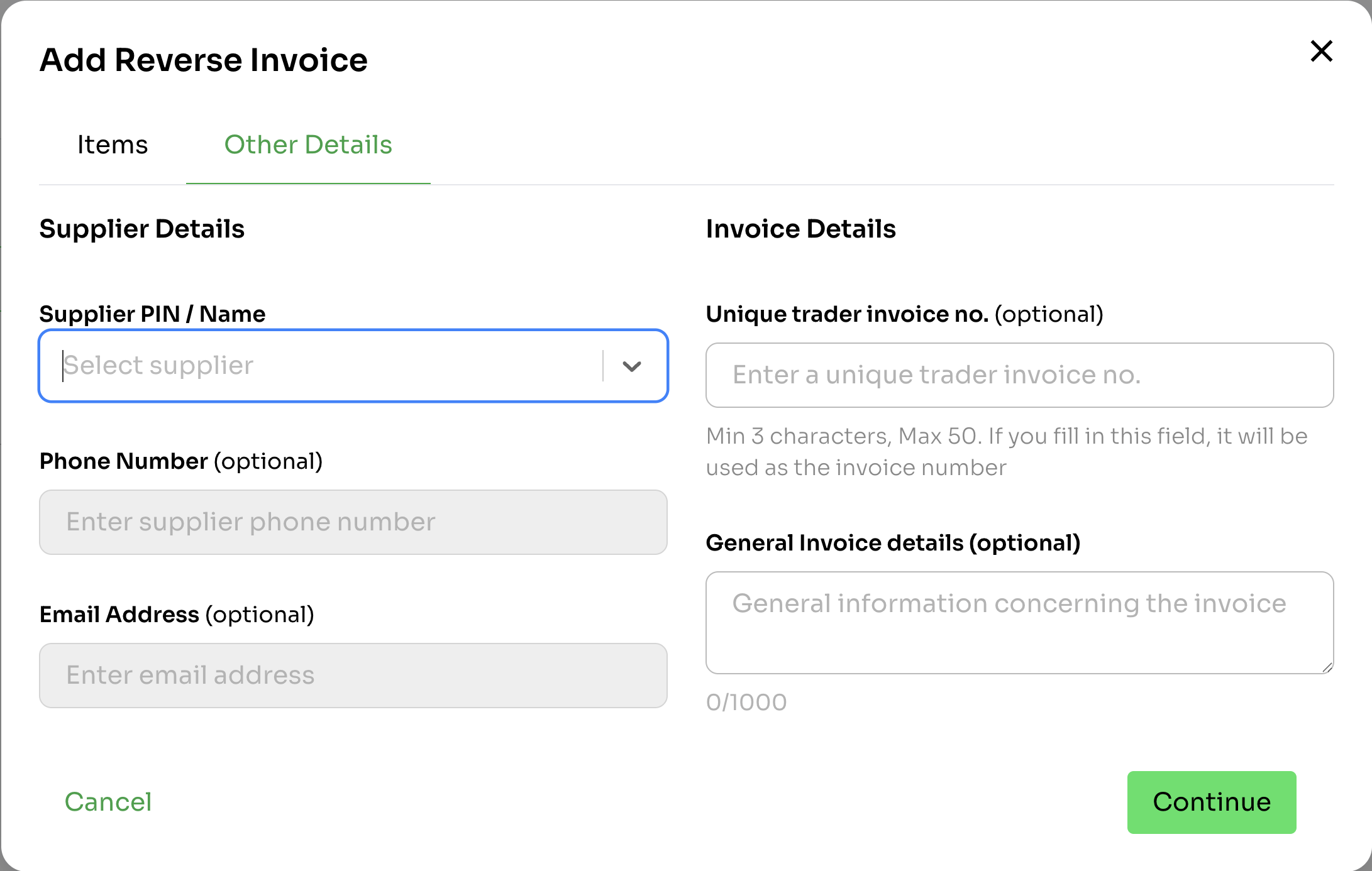Click the Unique trader invoice no. label
The height and width of the screenshot is (871, 1372).
coord(904,314)
